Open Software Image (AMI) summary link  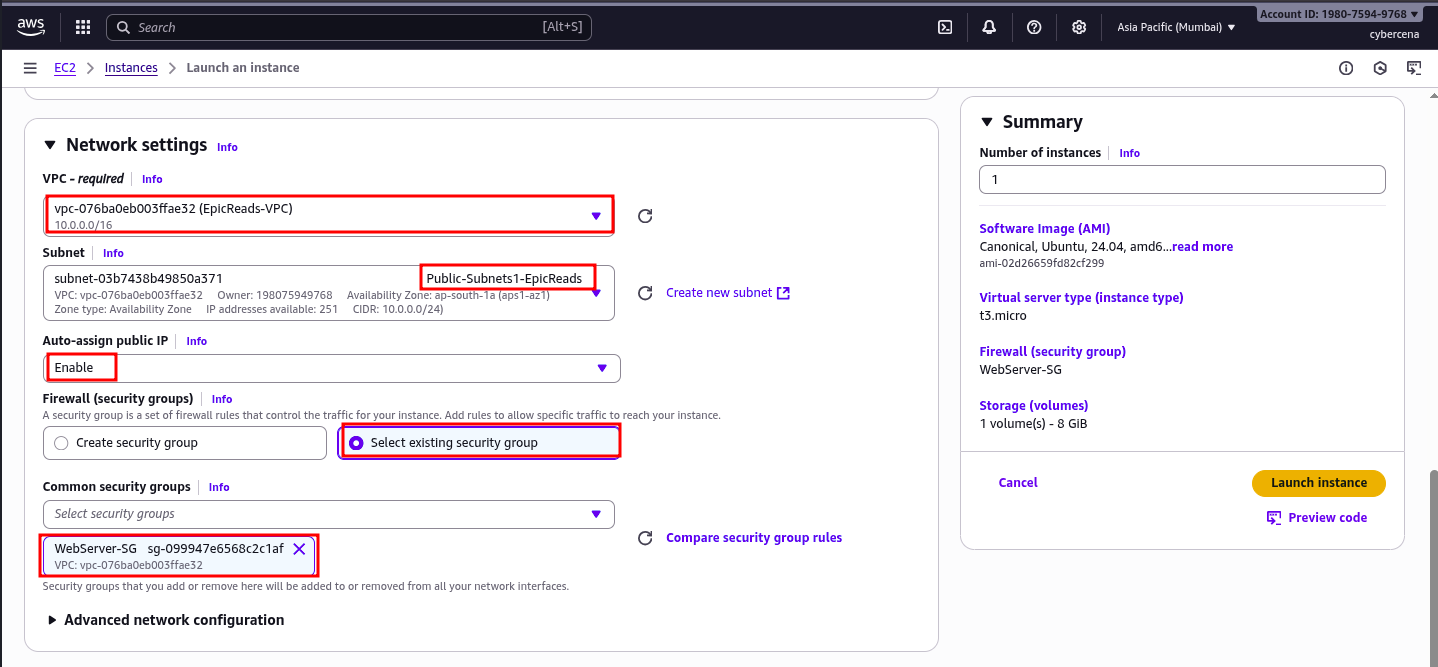point(1045,229)
